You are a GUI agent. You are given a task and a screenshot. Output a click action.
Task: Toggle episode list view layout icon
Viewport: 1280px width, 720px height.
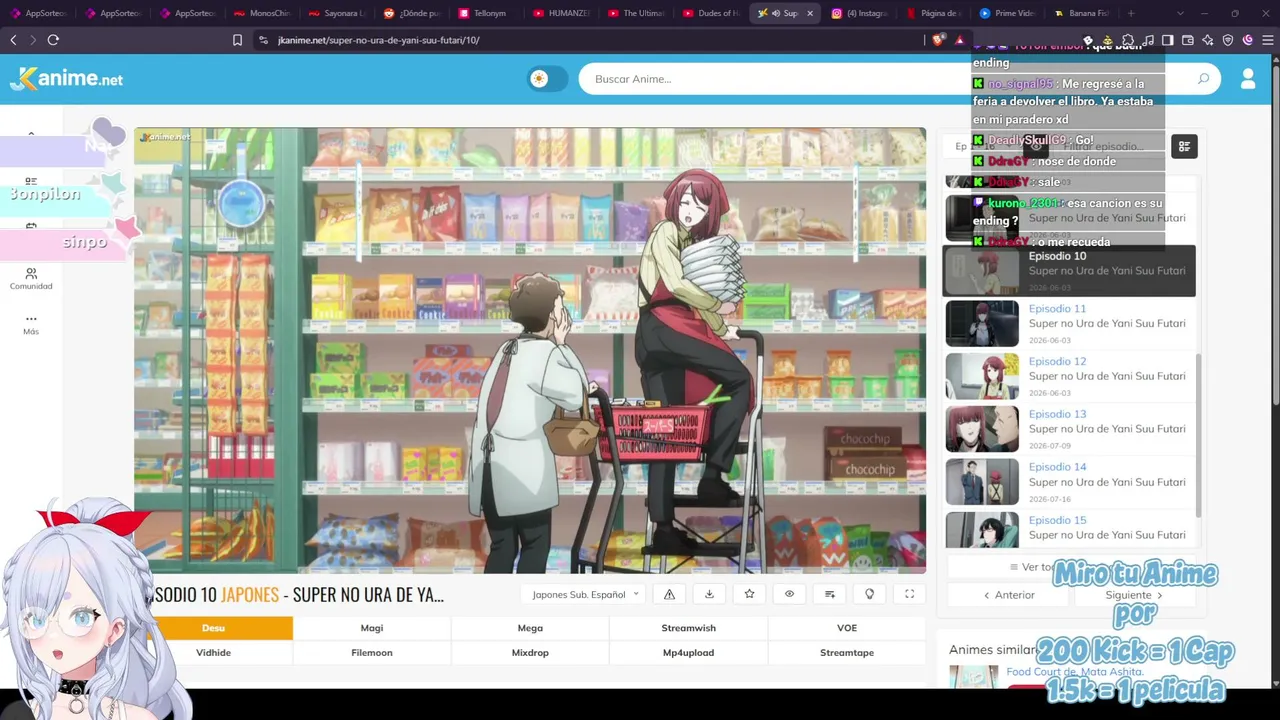pos(1184,147)
